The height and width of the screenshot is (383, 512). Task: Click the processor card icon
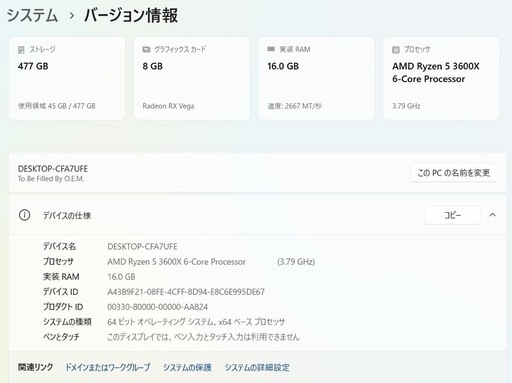coord(396,50)
